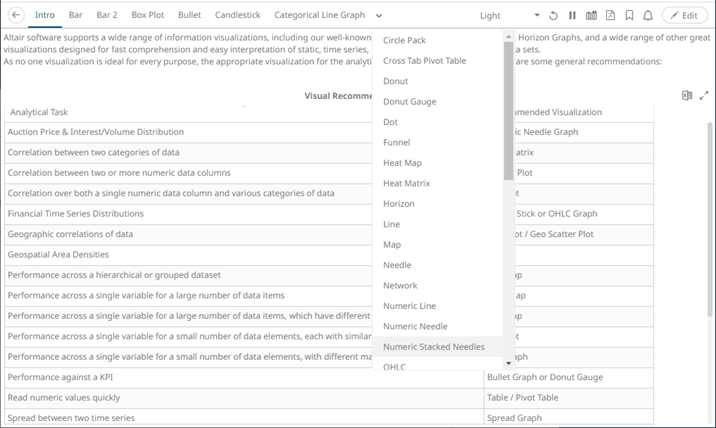Pick Circle Pack from the dropdown list
This screenshot has width=716, height=428.
(x=404, y=41)
